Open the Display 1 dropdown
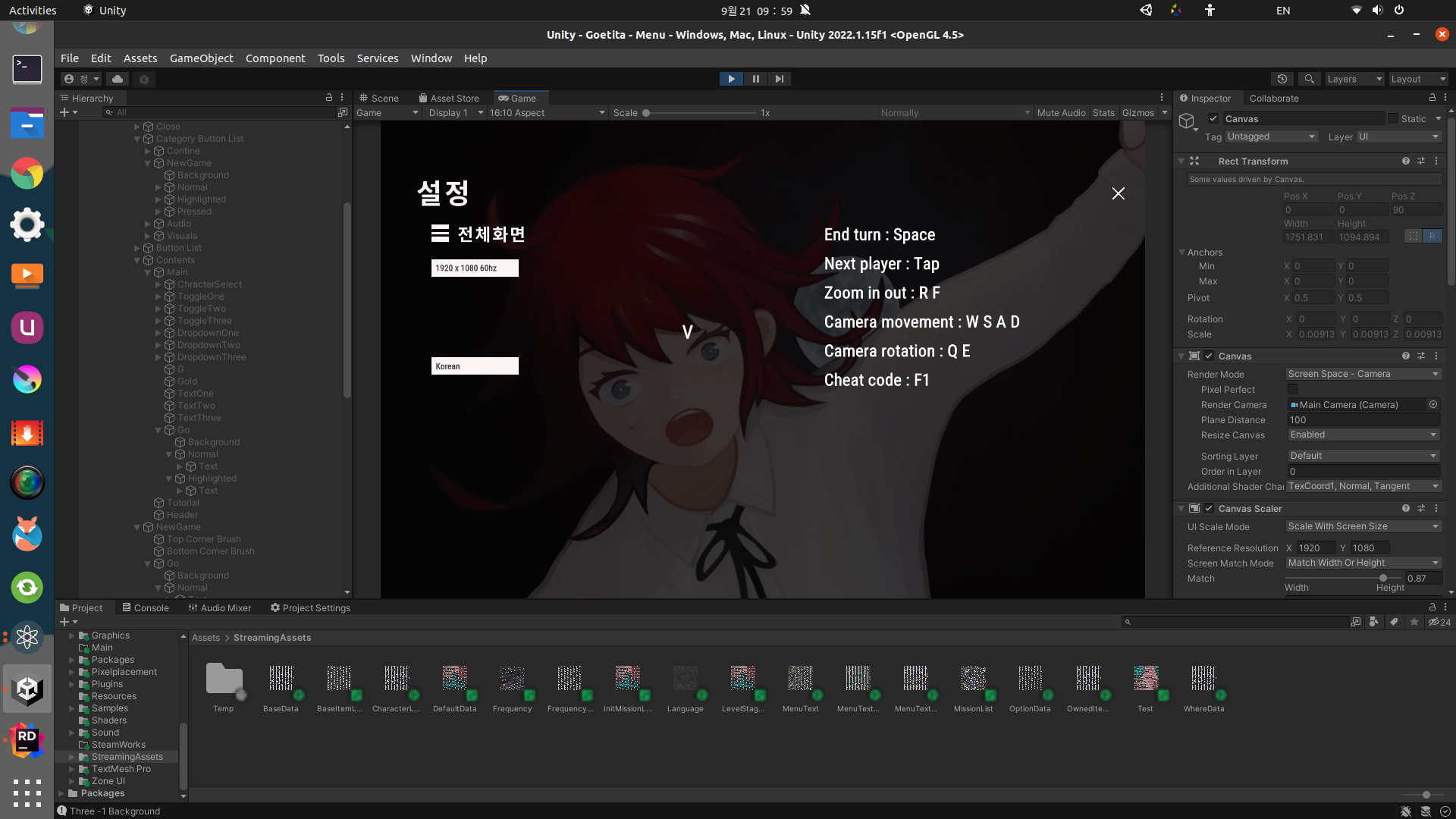 click(x=455, y=112)
